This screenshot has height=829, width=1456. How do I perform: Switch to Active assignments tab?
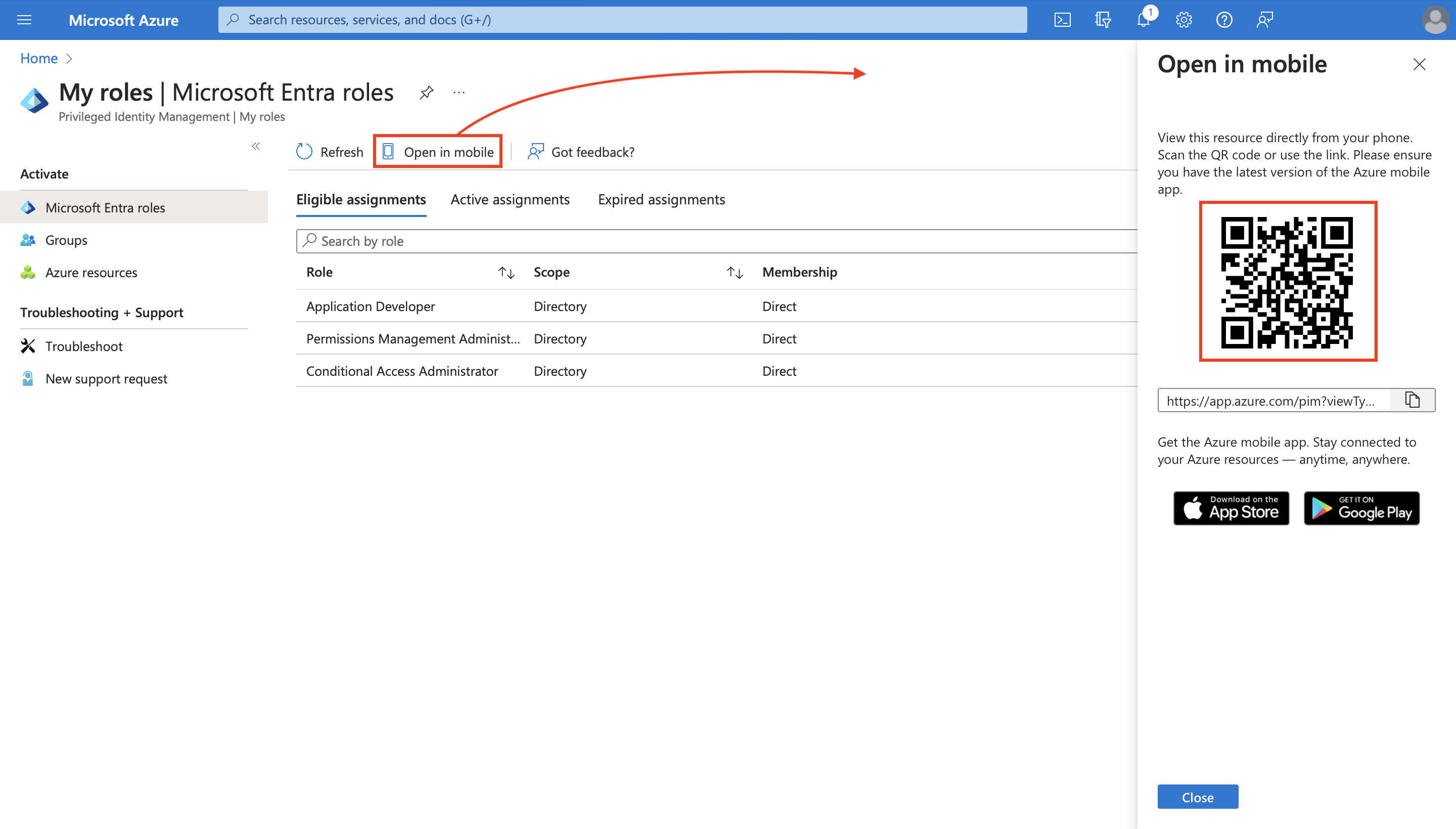(x=510, y=199)
